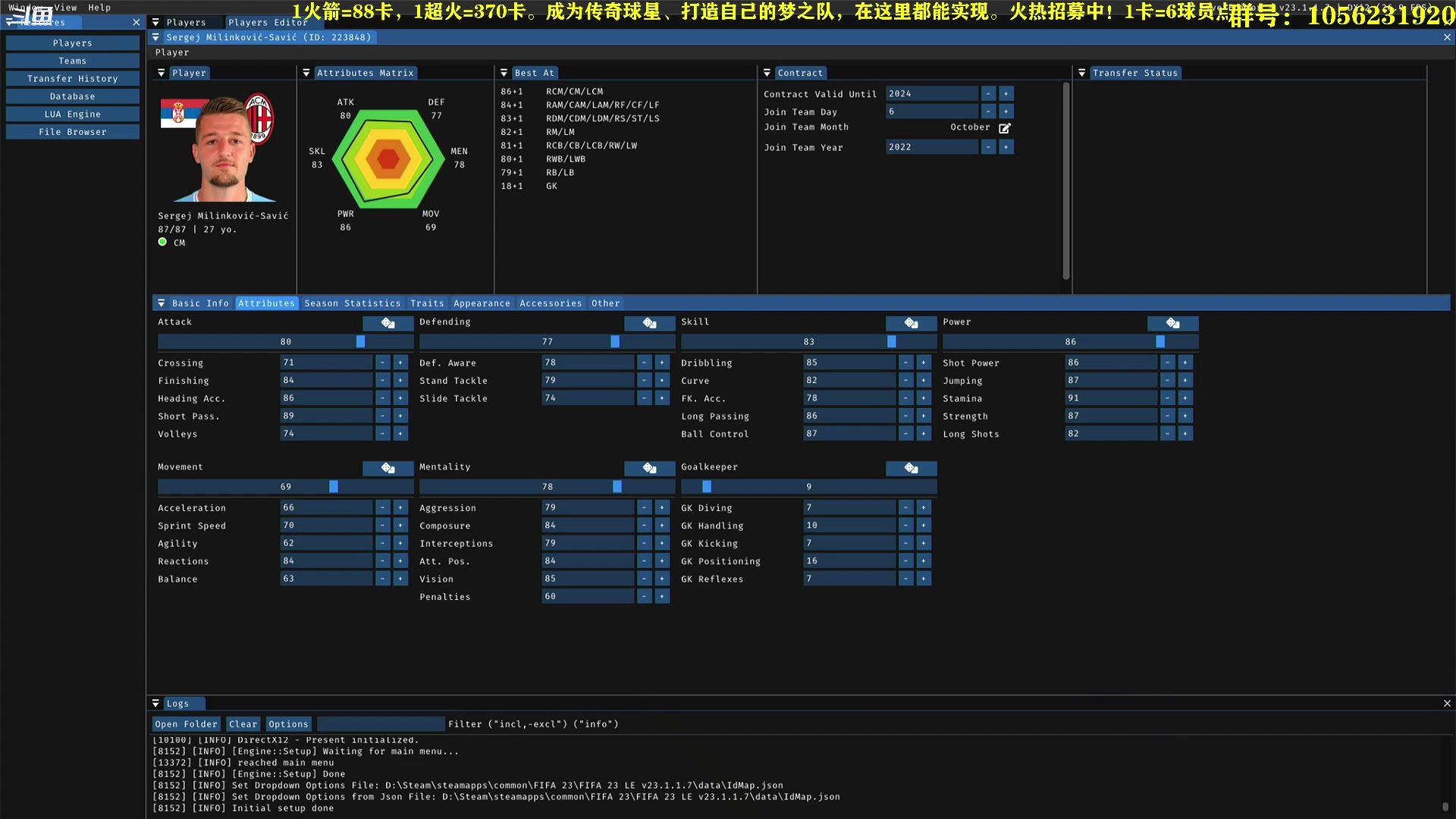Adjust the Defending overall slider
The width and height of the screenshot is (1456, 819).
click(547, 342)
